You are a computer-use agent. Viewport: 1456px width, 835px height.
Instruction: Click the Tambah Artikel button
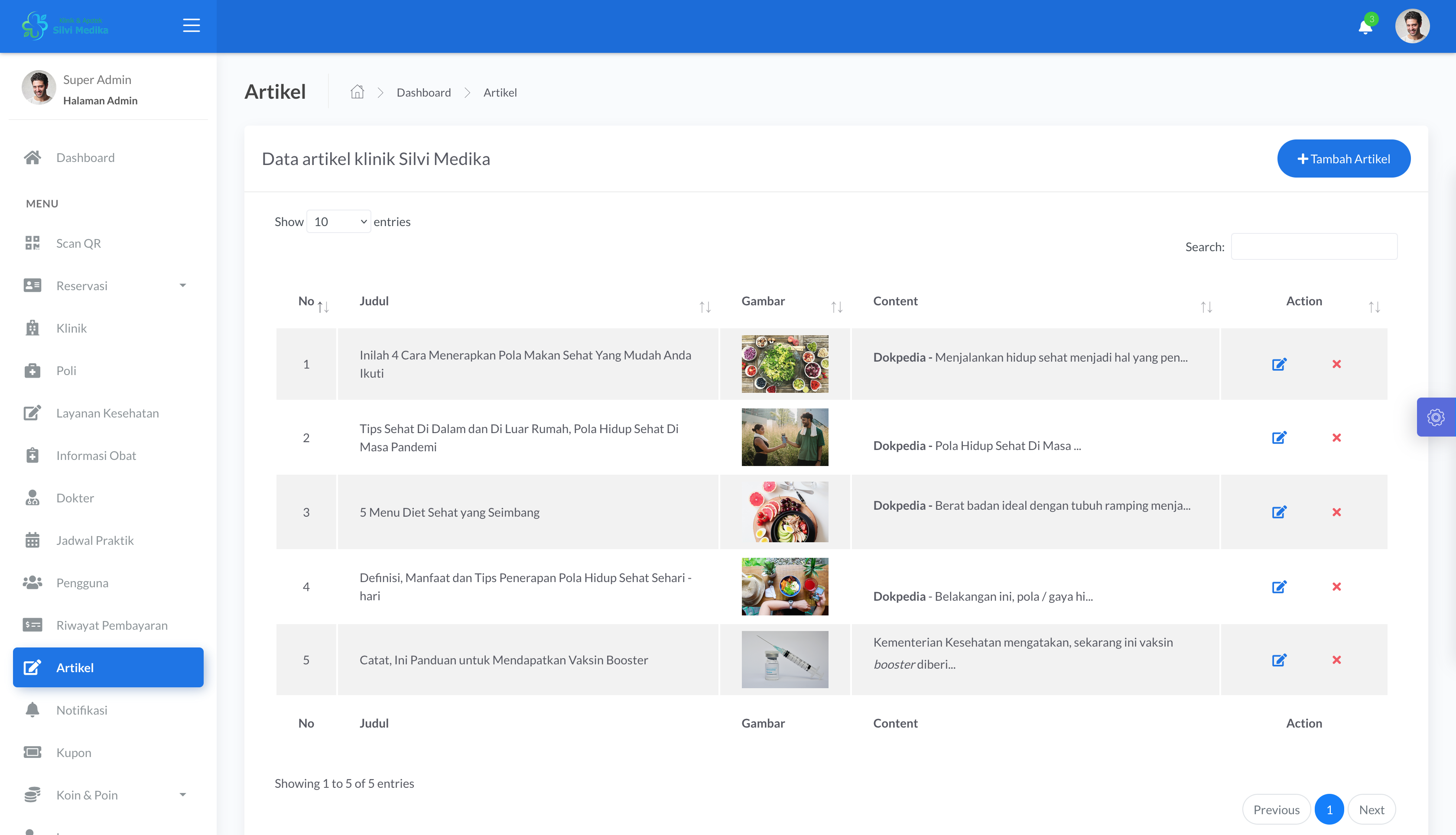1344,159
